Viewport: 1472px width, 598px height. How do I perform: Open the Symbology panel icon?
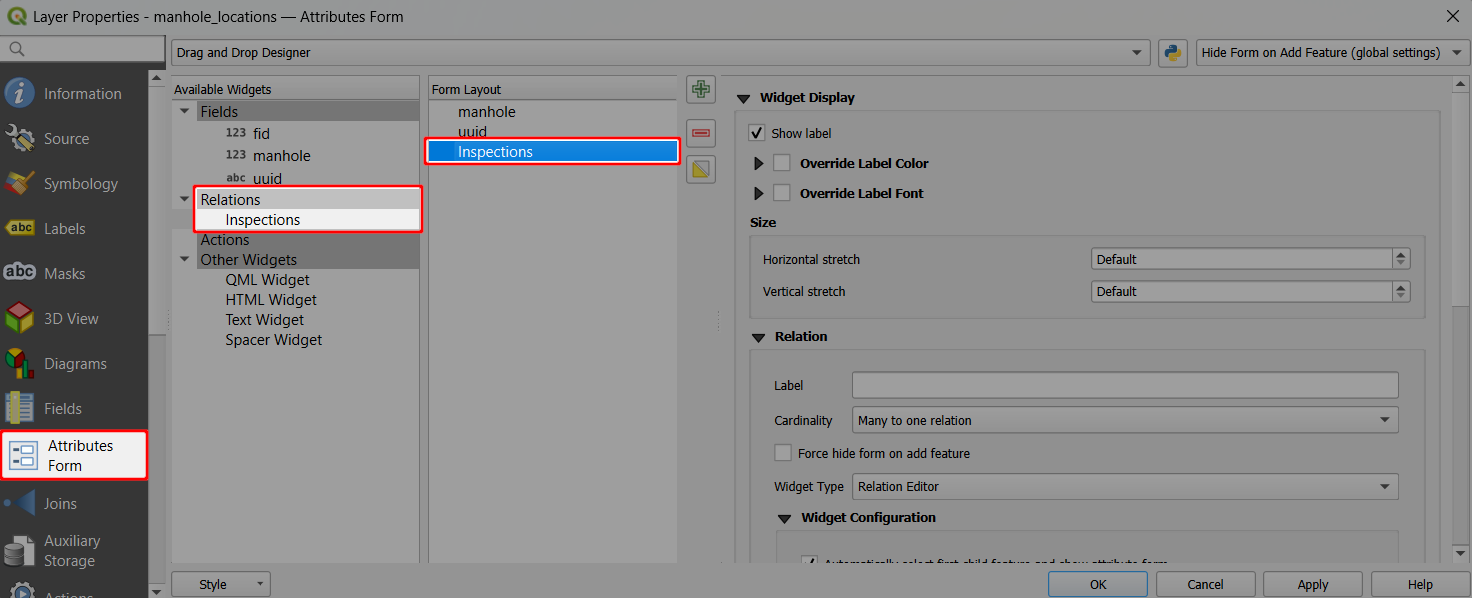tap(20, 183)
